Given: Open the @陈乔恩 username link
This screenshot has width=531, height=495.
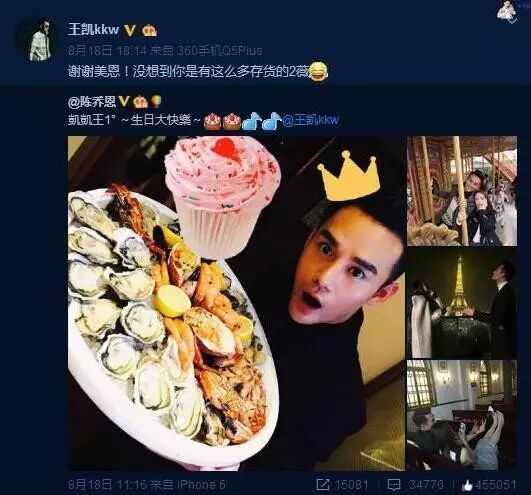Looking at the screenshot, I should tap(92, 101).
